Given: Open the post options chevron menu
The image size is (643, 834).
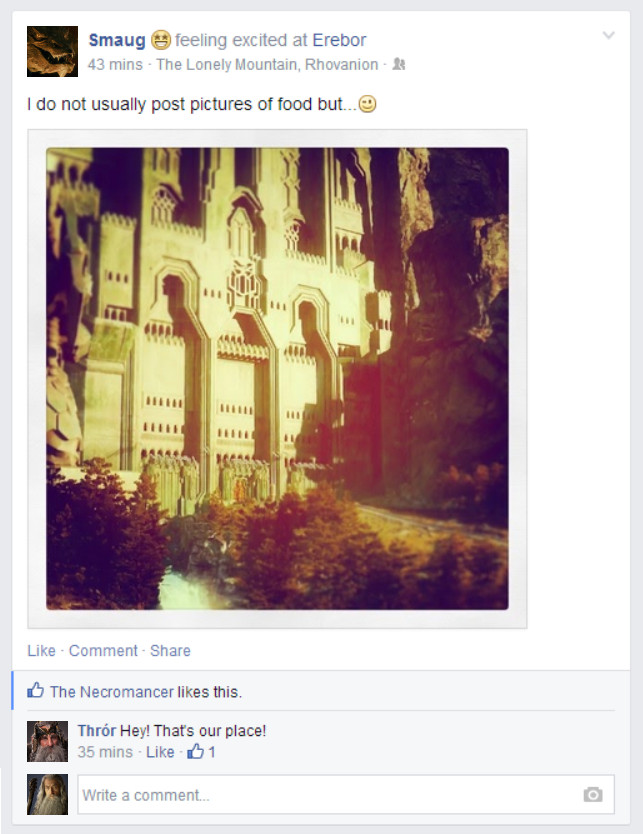Looking at the screenshot, I should tap(608, 36).
